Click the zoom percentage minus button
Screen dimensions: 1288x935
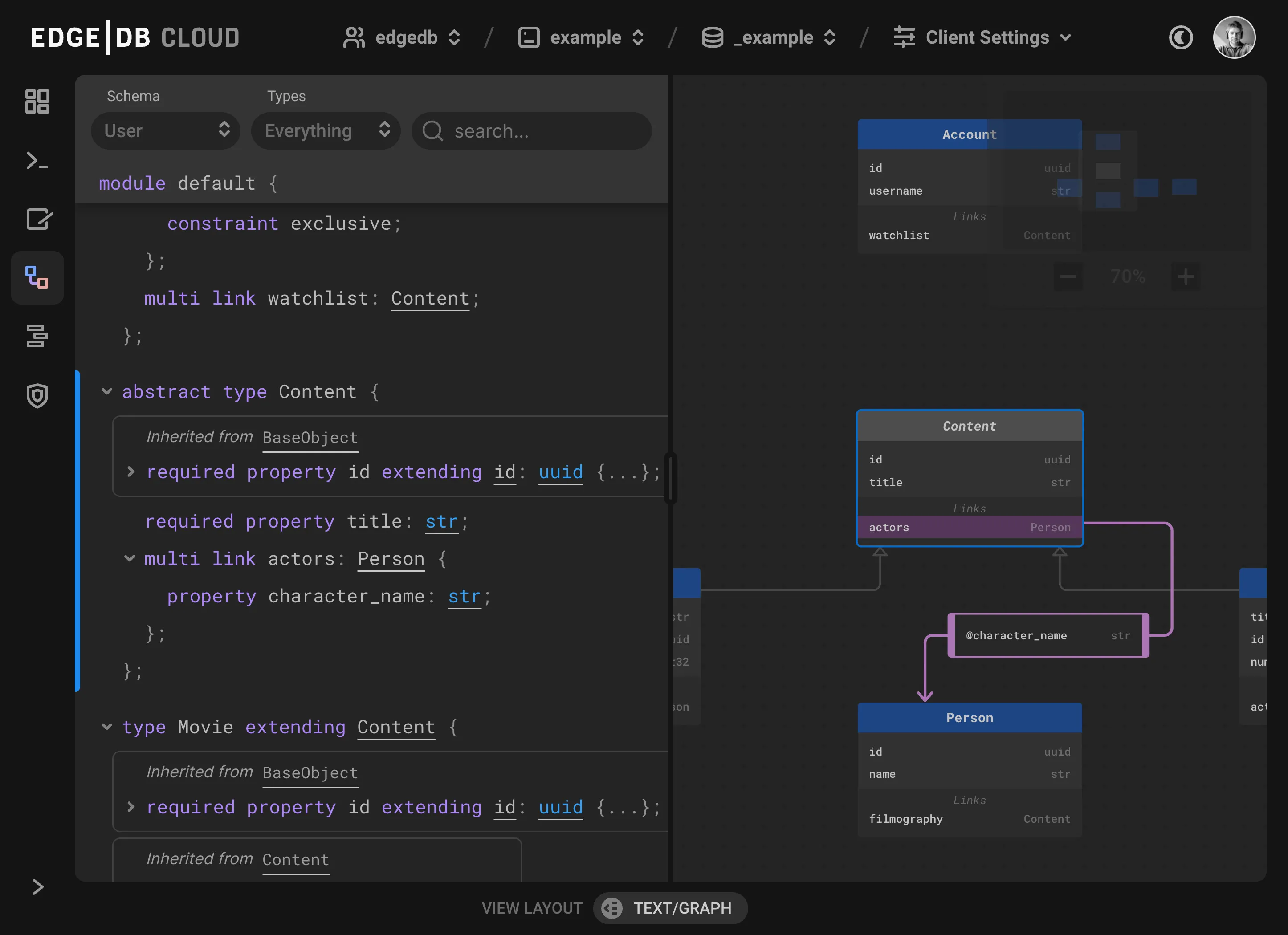(1069, 276)
